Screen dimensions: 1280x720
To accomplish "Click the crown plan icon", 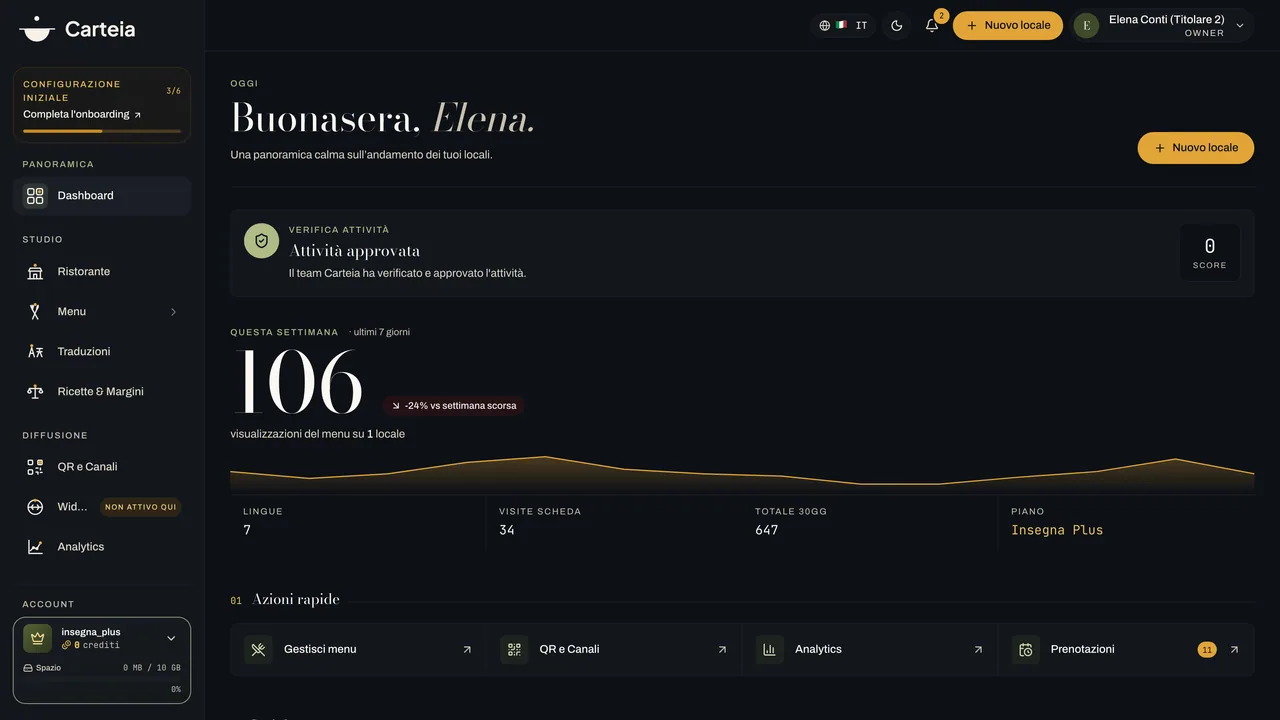I will click(37, 638).
